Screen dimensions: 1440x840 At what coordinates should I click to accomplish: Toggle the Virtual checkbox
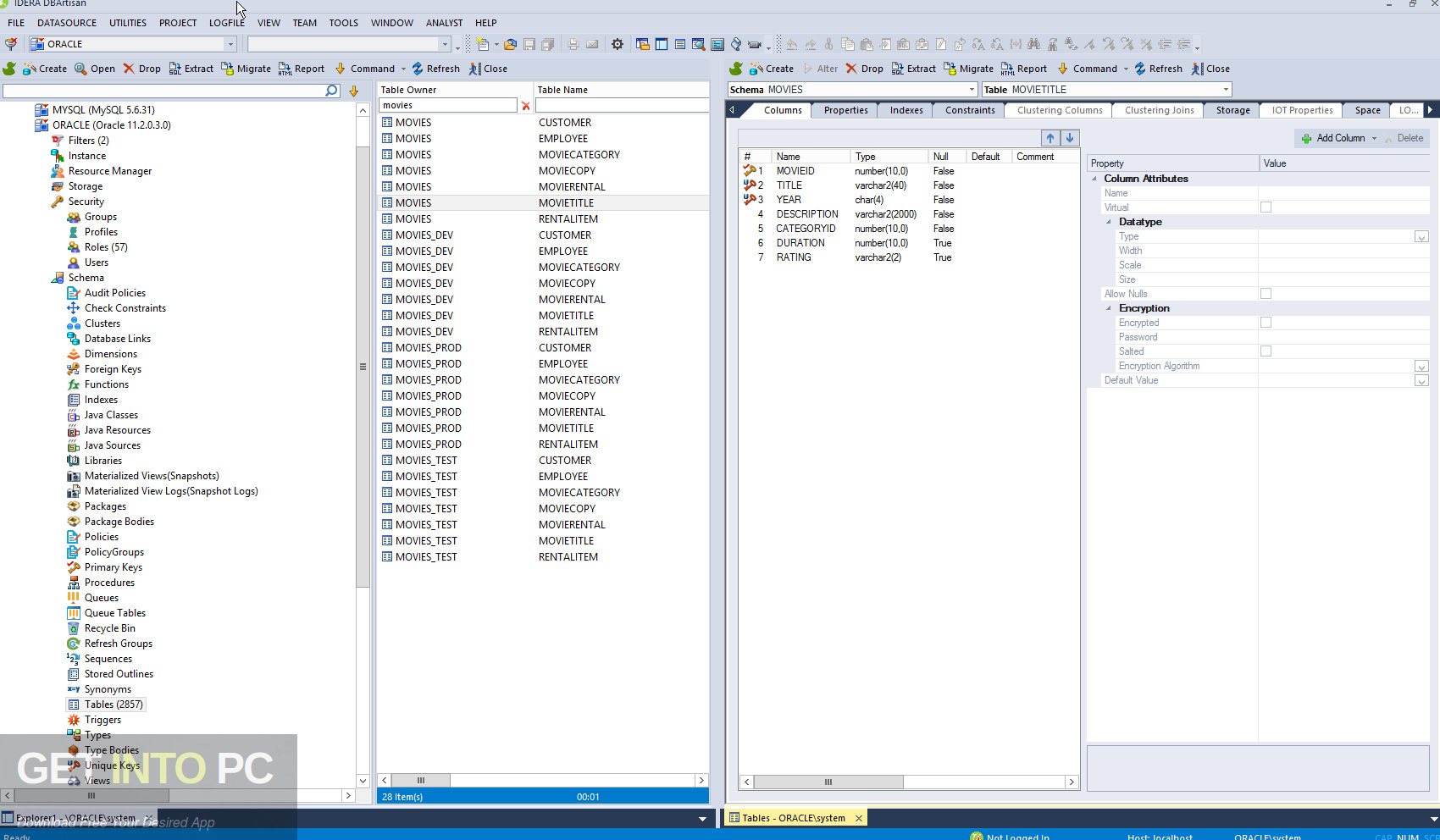[x=1266, y=207]
